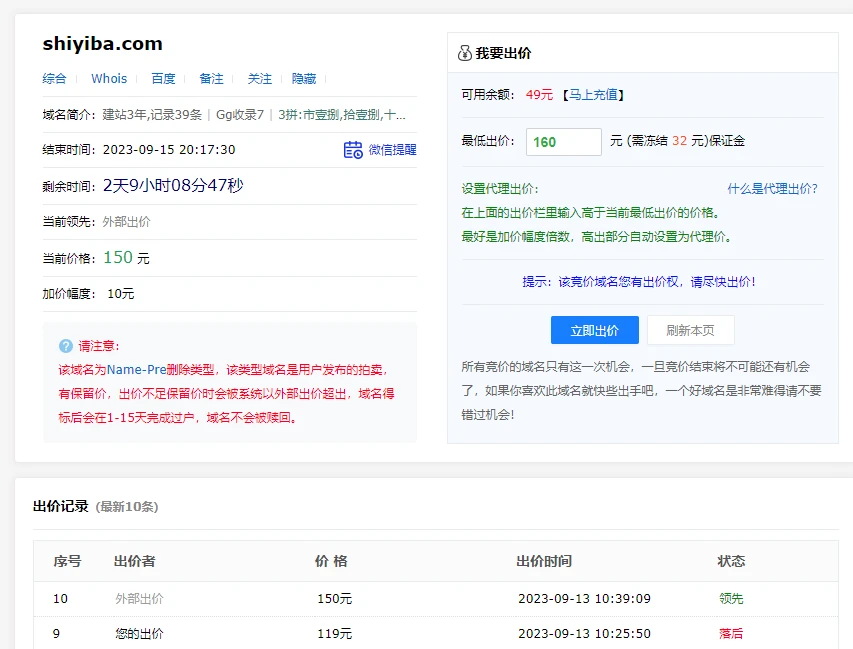Click the 状态 column header
The image size is (853, 649).
pos(731,562)
